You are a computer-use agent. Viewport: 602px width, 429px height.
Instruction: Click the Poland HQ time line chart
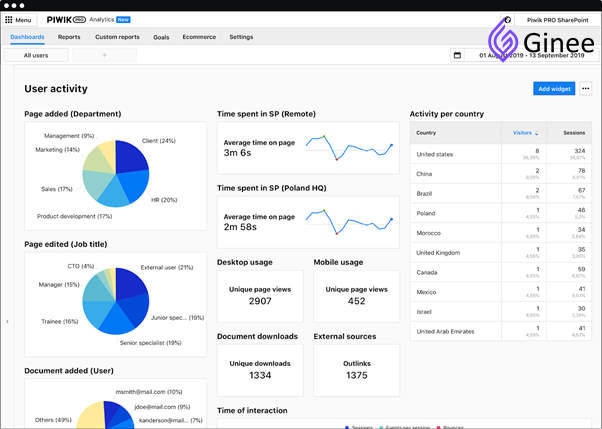[349, 222]
